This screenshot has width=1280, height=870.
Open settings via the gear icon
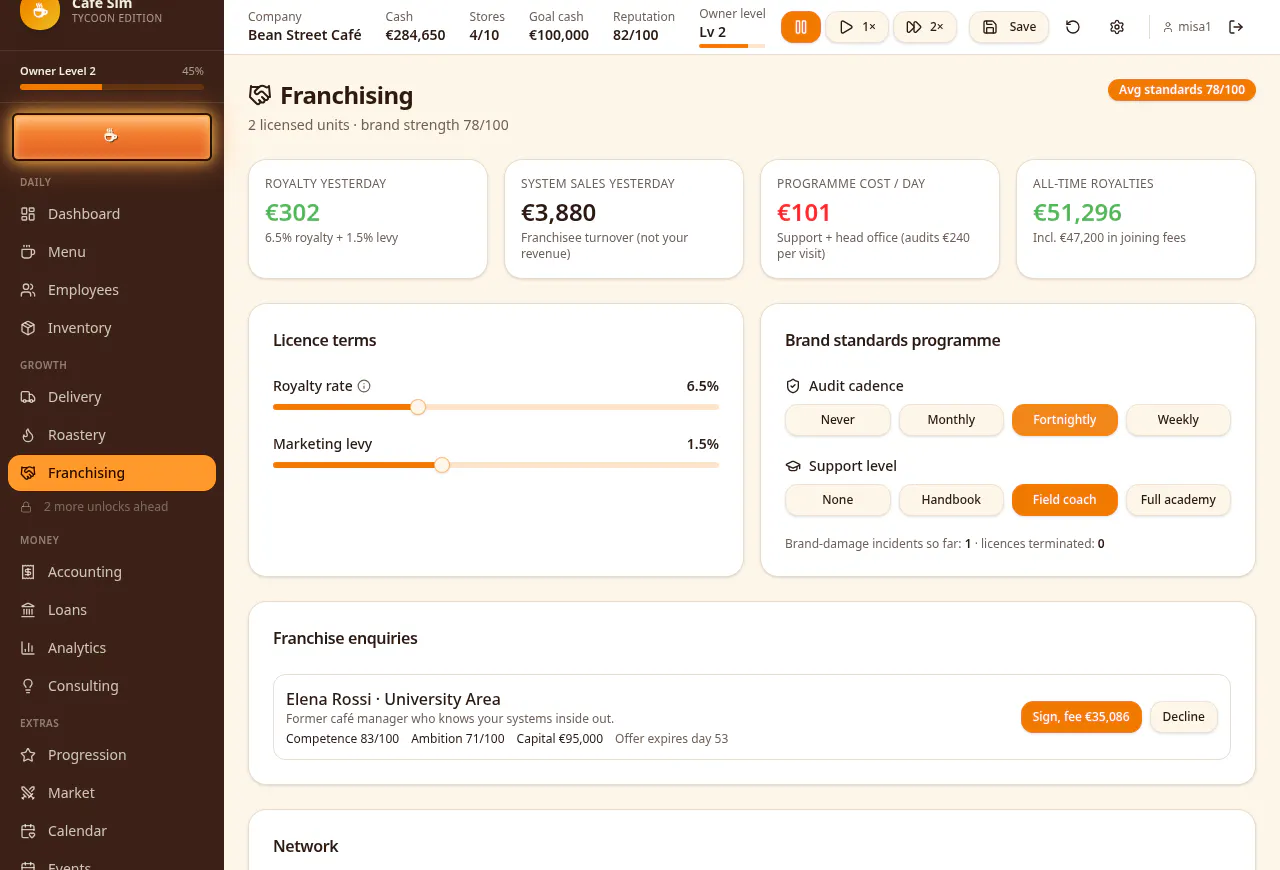pyautogui.click(x=1117, y=27)
